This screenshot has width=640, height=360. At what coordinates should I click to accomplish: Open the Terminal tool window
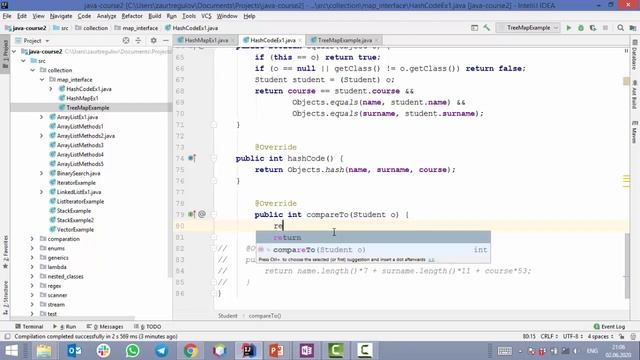(29, 327)
